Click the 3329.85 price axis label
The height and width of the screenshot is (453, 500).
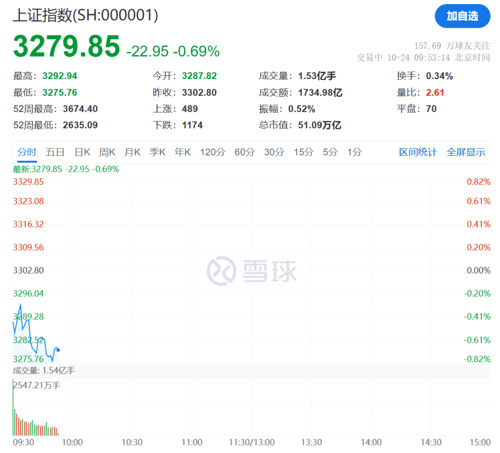pos(28,182)
